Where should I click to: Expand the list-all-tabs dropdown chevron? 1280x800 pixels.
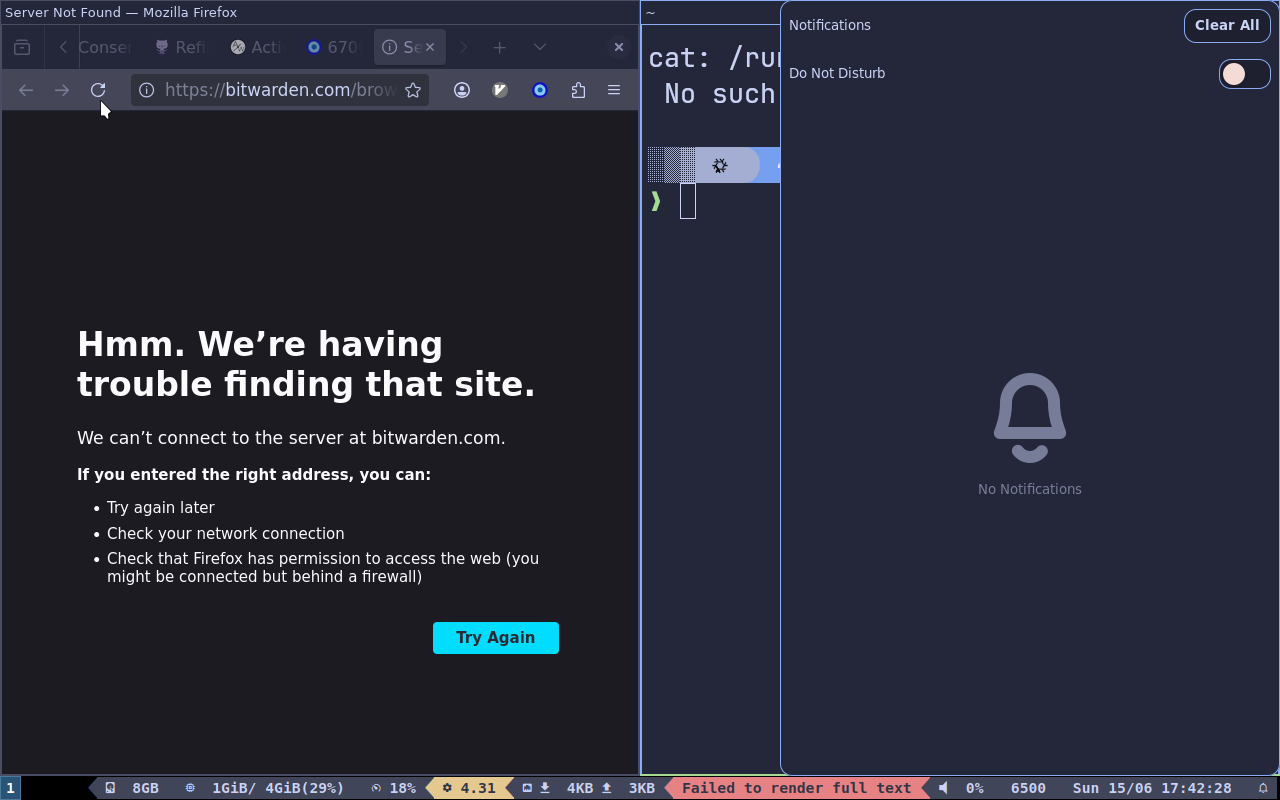[540, 47]
